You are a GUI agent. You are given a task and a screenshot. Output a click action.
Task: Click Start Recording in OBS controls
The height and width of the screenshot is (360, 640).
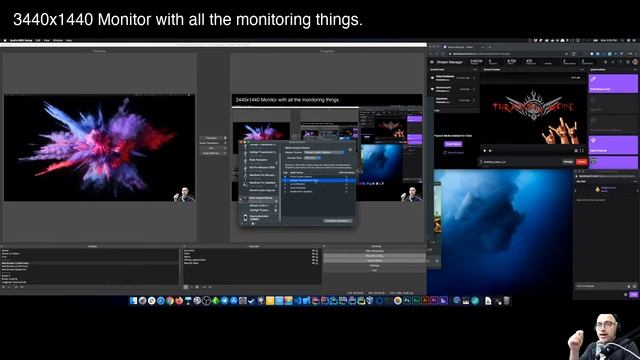375,256
